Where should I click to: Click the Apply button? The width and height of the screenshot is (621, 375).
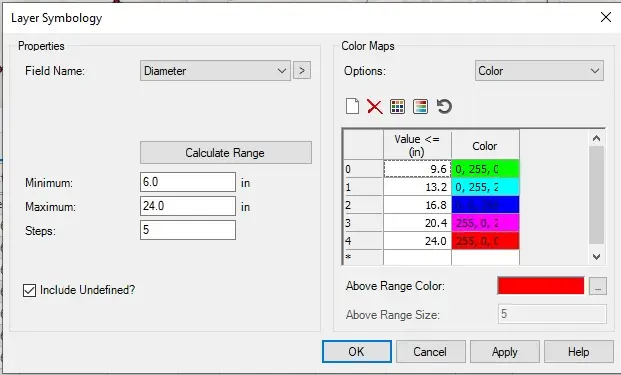point(505,352)
